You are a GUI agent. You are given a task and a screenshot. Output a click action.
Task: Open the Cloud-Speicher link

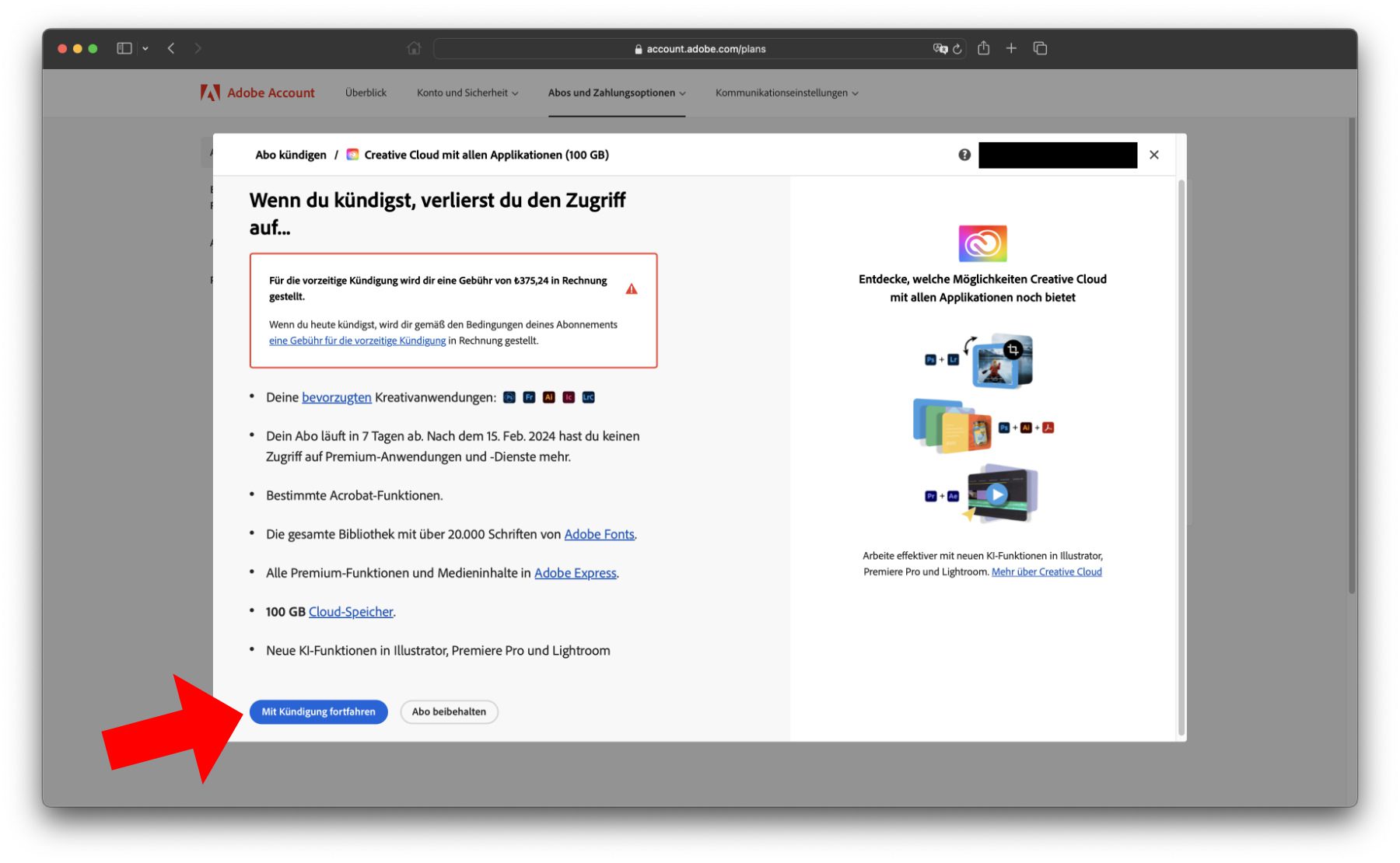(351, 612)
